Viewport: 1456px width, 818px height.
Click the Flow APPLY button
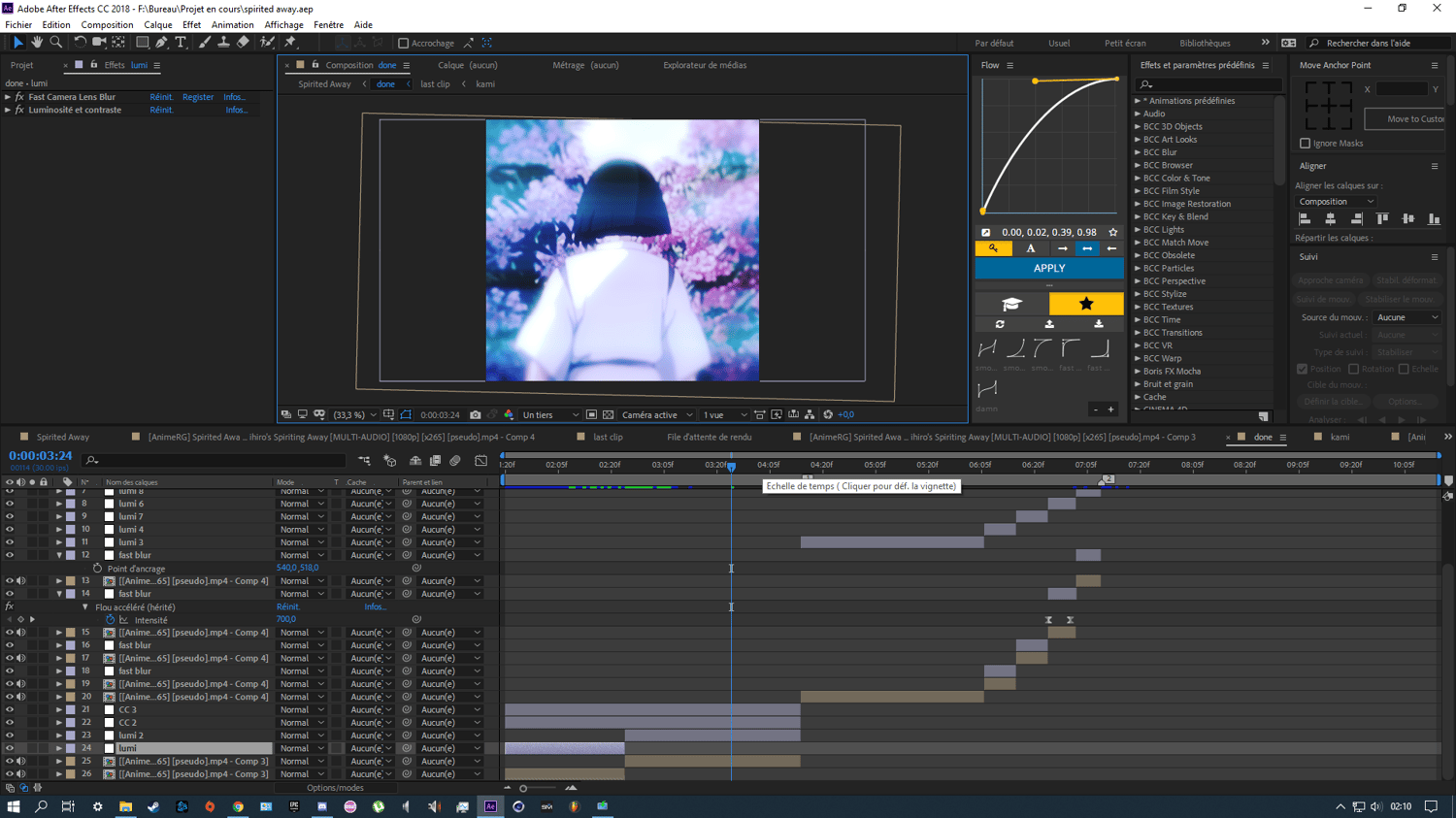(1049, 268)
